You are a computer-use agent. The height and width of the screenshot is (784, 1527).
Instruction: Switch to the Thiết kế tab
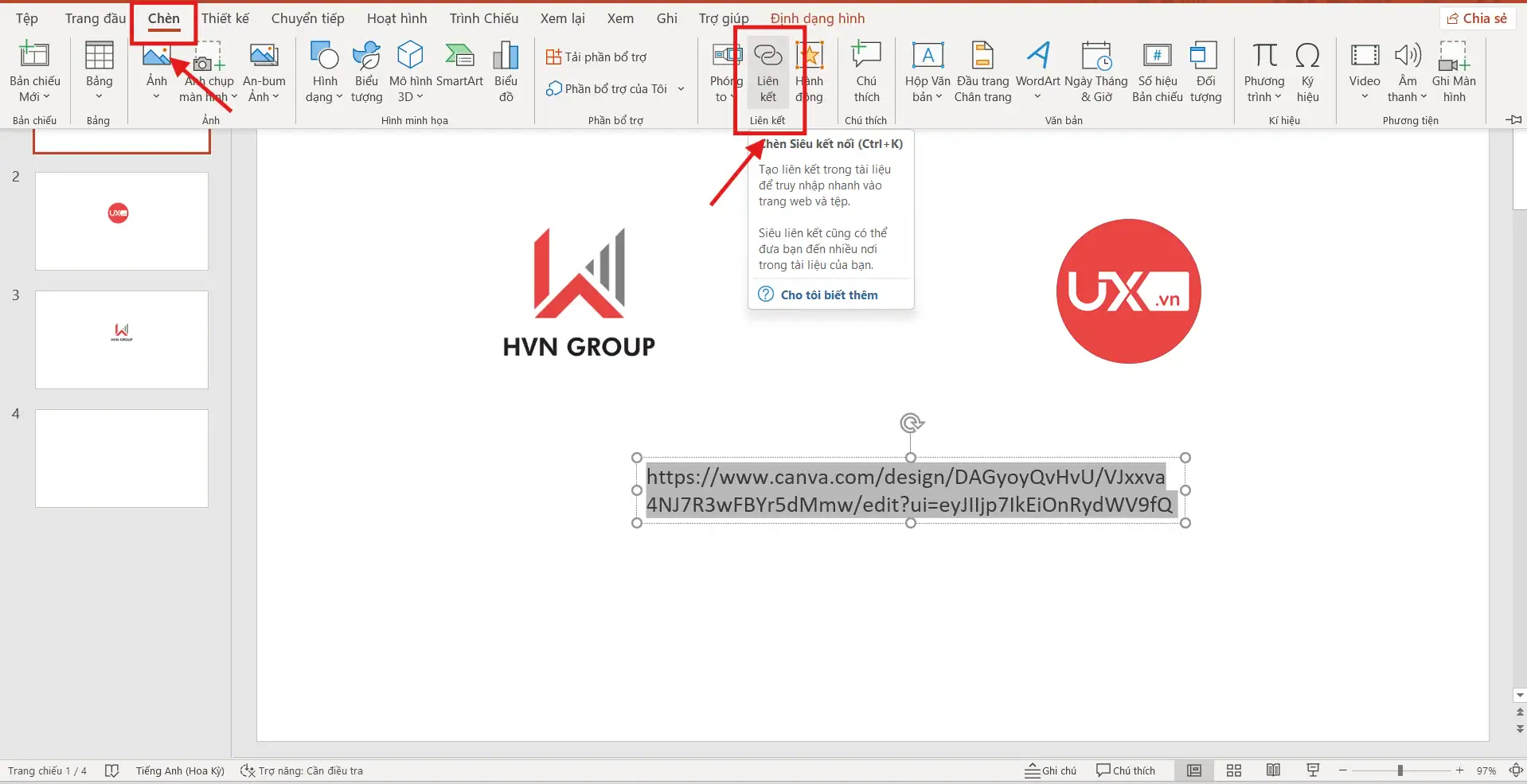pos(225,18)
